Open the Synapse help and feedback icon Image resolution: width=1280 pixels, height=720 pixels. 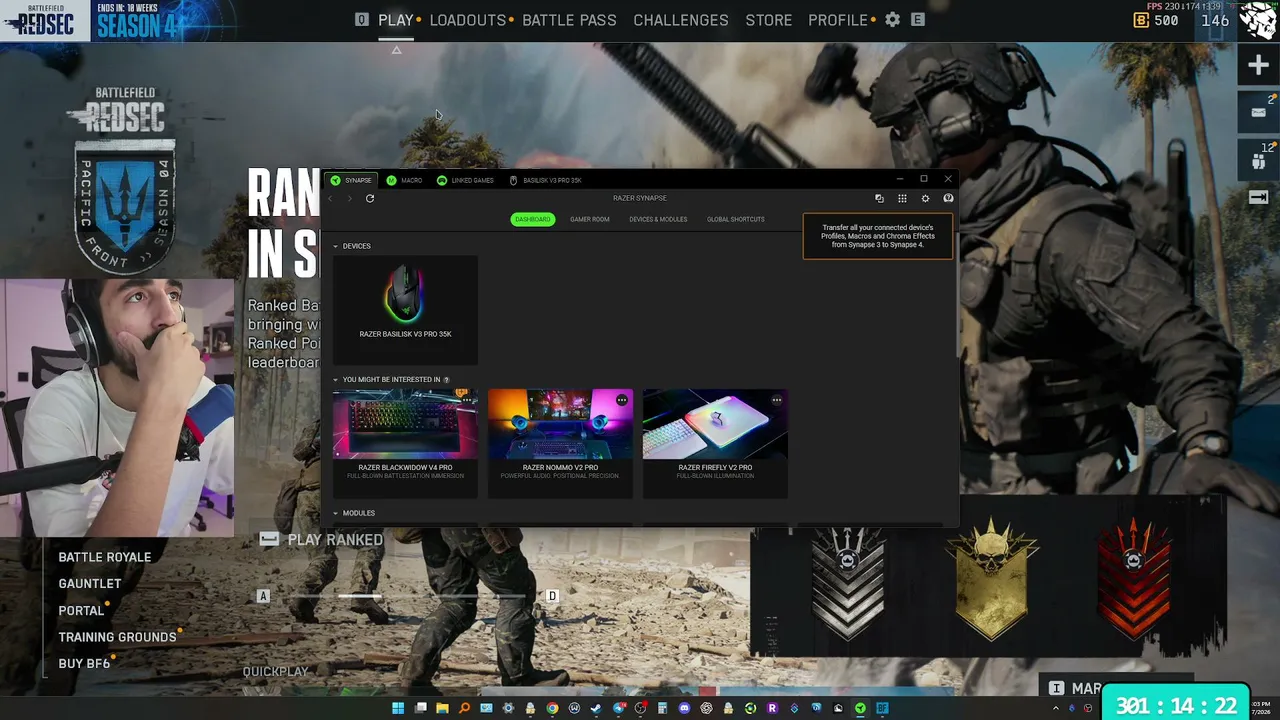[948, 198]
